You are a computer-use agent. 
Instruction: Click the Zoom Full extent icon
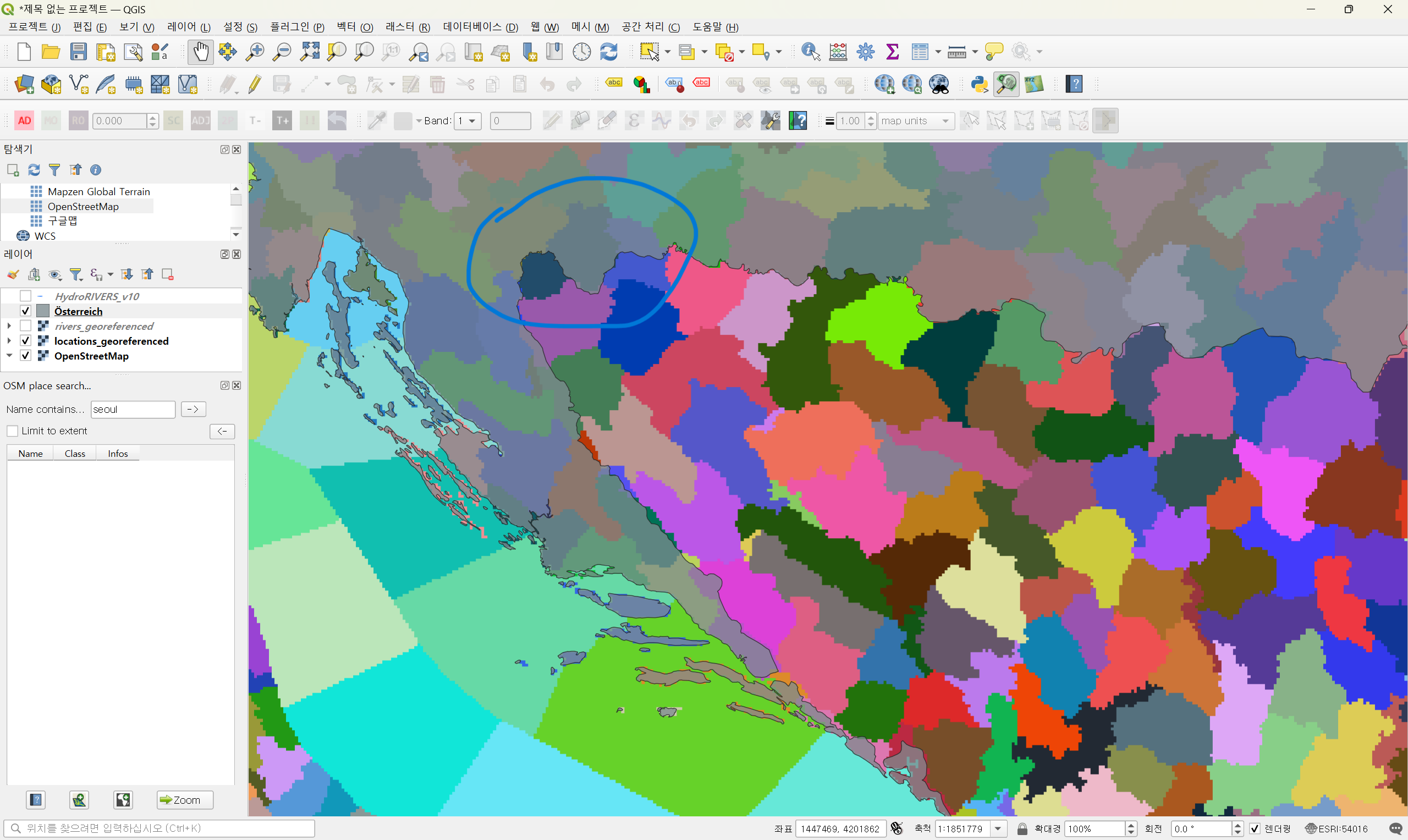pos(309,52)
